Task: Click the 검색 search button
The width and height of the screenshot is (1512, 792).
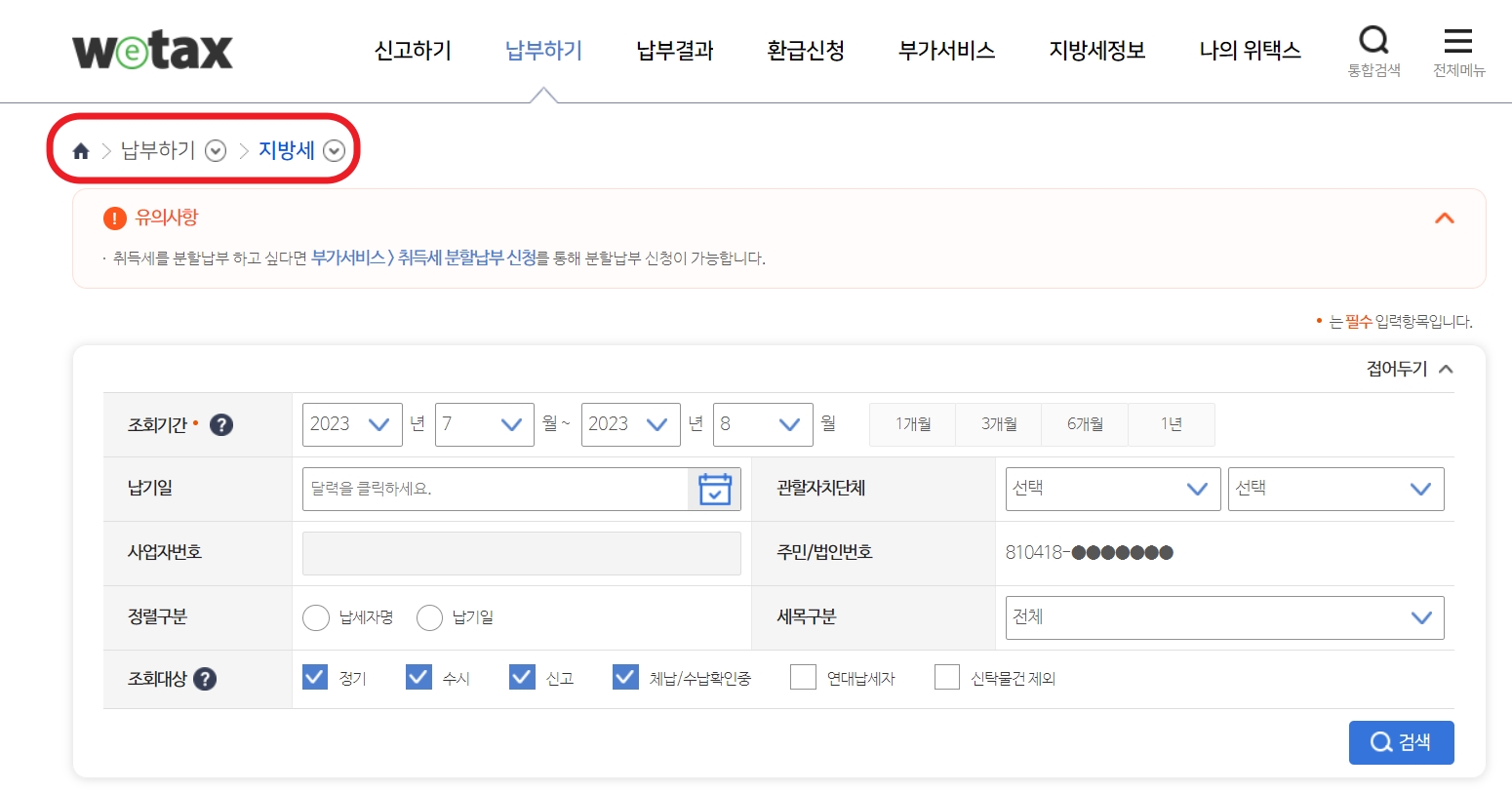Action: click(1401, 742)
